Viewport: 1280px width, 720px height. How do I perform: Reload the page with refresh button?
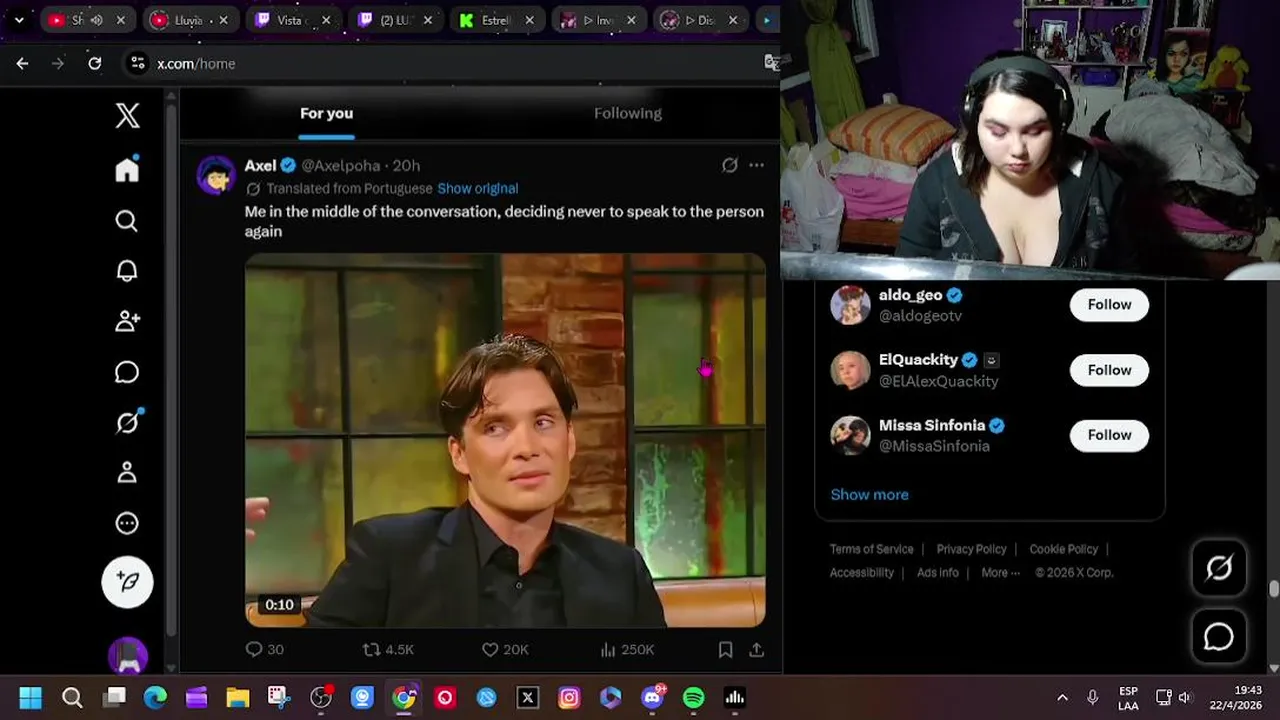[x=94, y=63]
